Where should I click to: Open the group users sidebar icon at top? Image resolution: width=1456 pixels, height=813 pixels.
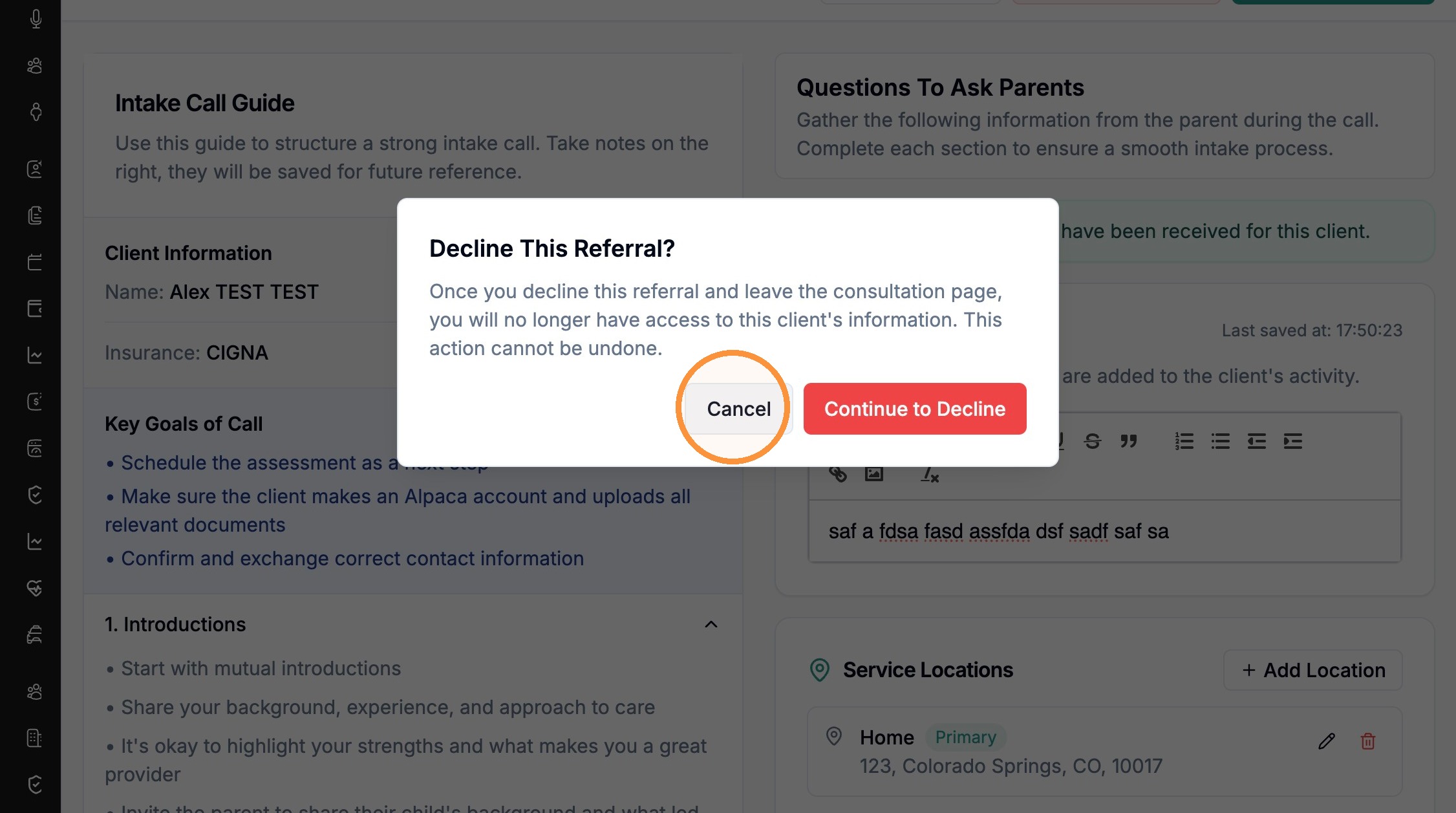click(36, 65)
